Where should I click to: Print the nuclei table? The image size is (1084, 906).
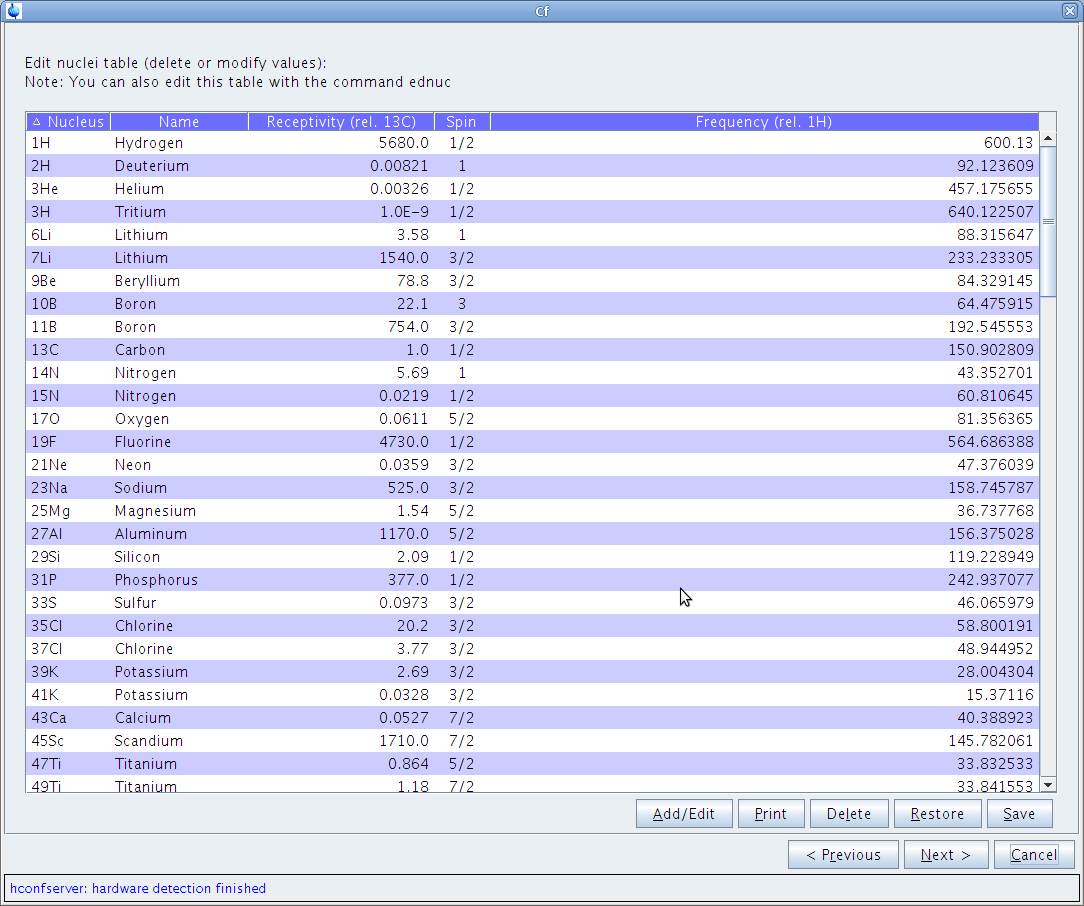pos(770,814)
